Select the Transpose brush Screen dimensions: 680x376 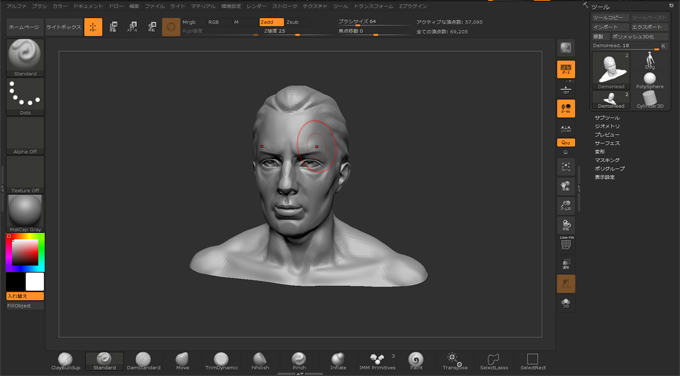point(455,361)
